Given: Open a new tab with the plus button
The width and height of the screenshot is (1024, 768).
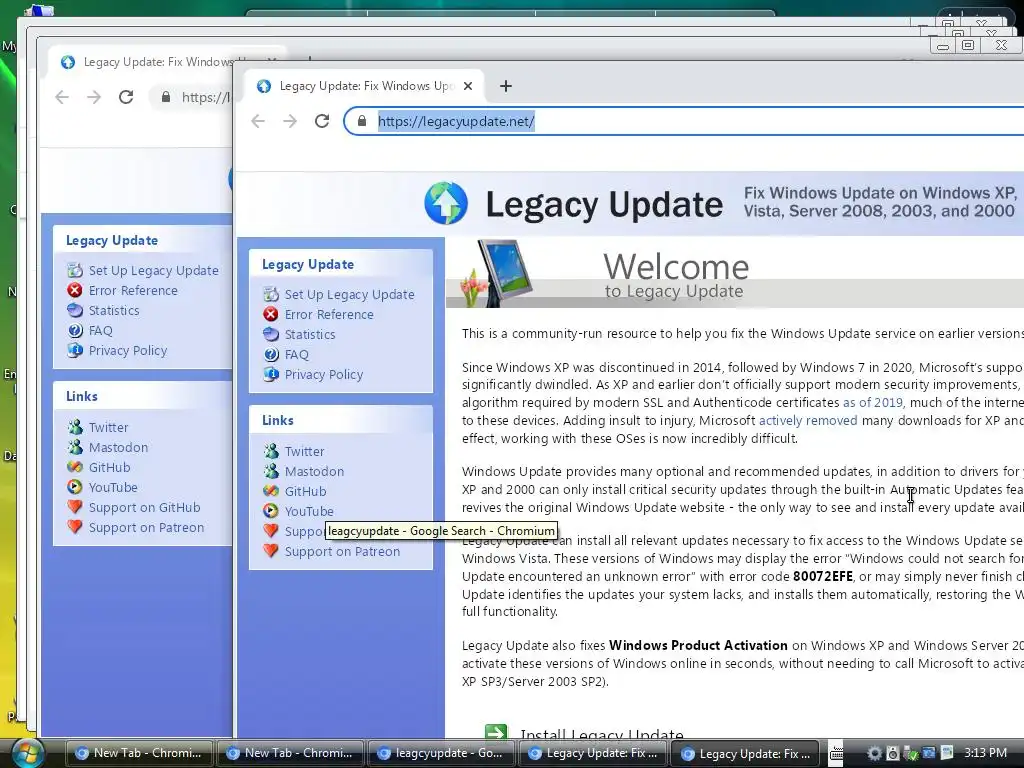Looking at the screenshot, I should 505,86.
